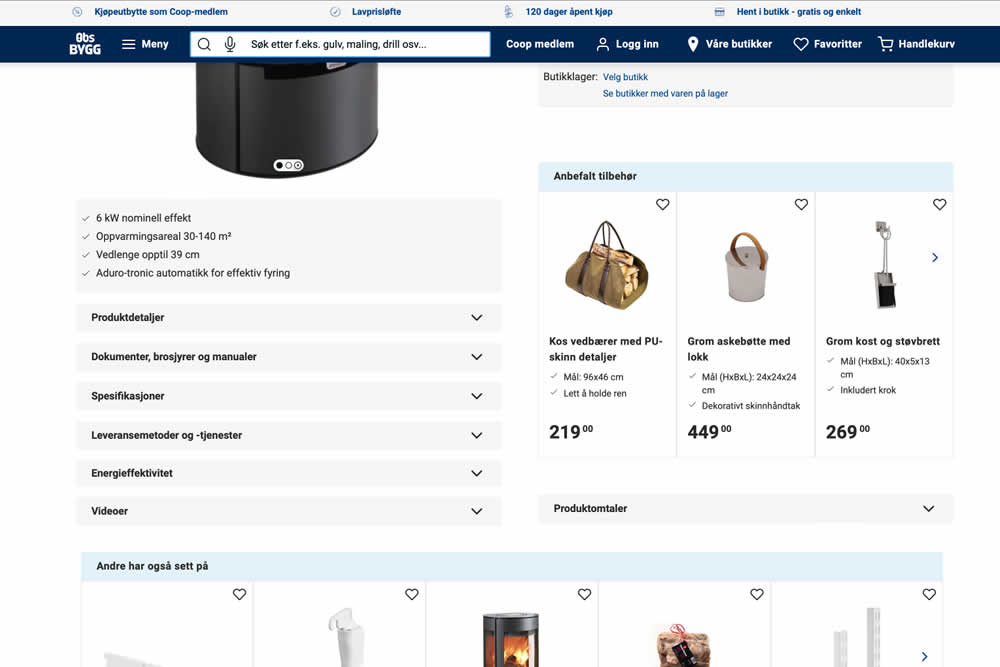This screenshot has height=667, width=1000.
Task: Expand the Produktdetaljer section
Action: pos(288,317)
